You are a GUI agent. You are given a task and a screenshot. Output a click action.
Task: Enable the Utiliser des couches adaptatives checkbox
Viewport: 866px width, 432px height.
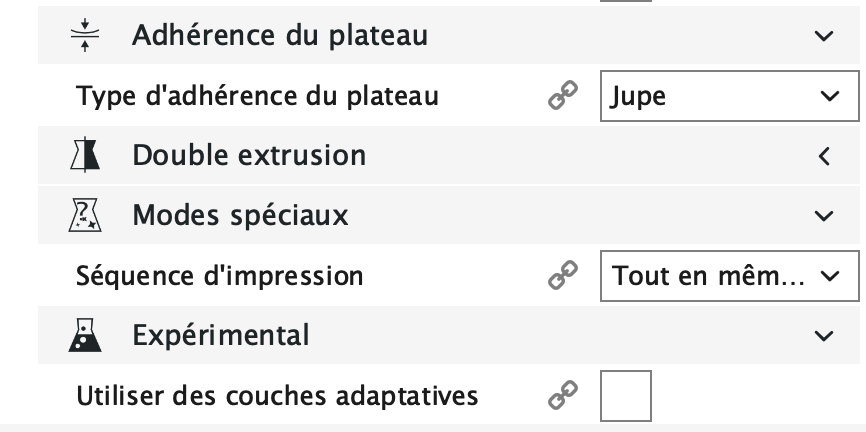point(625,395)
